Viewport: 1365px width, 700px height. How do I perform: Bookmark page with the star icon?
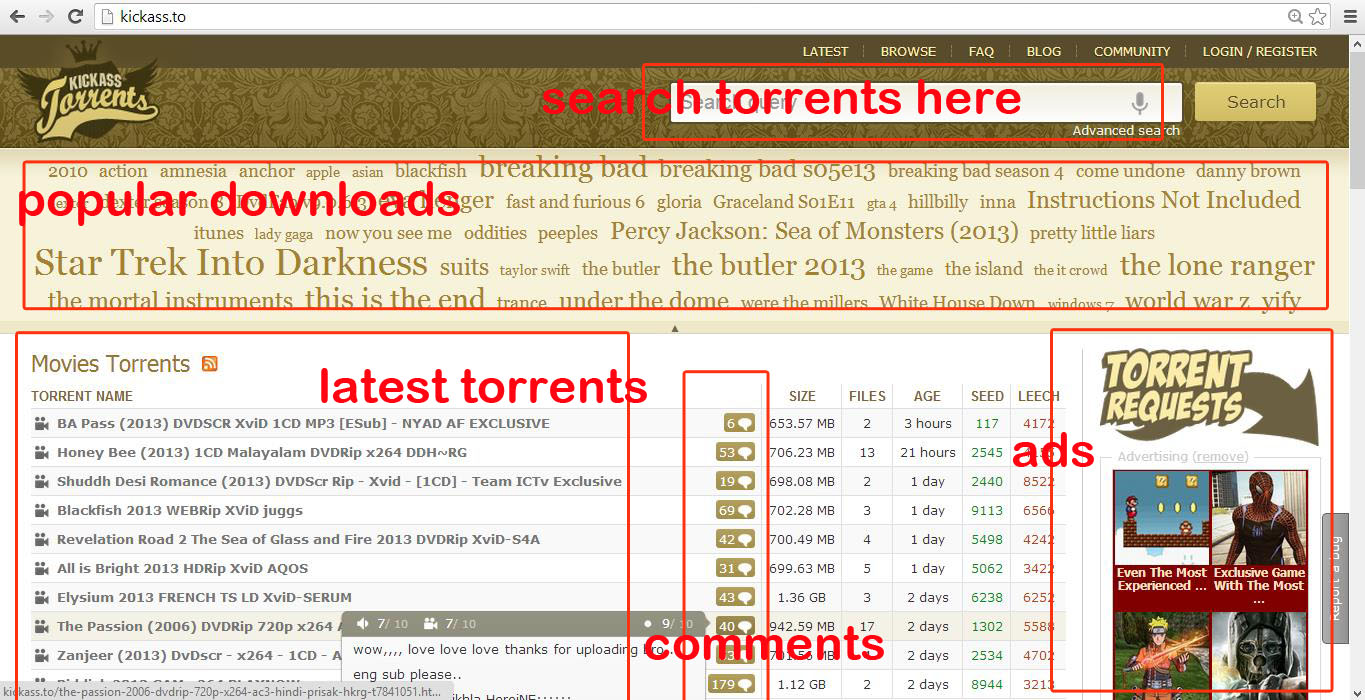[x=1318, y=16]
